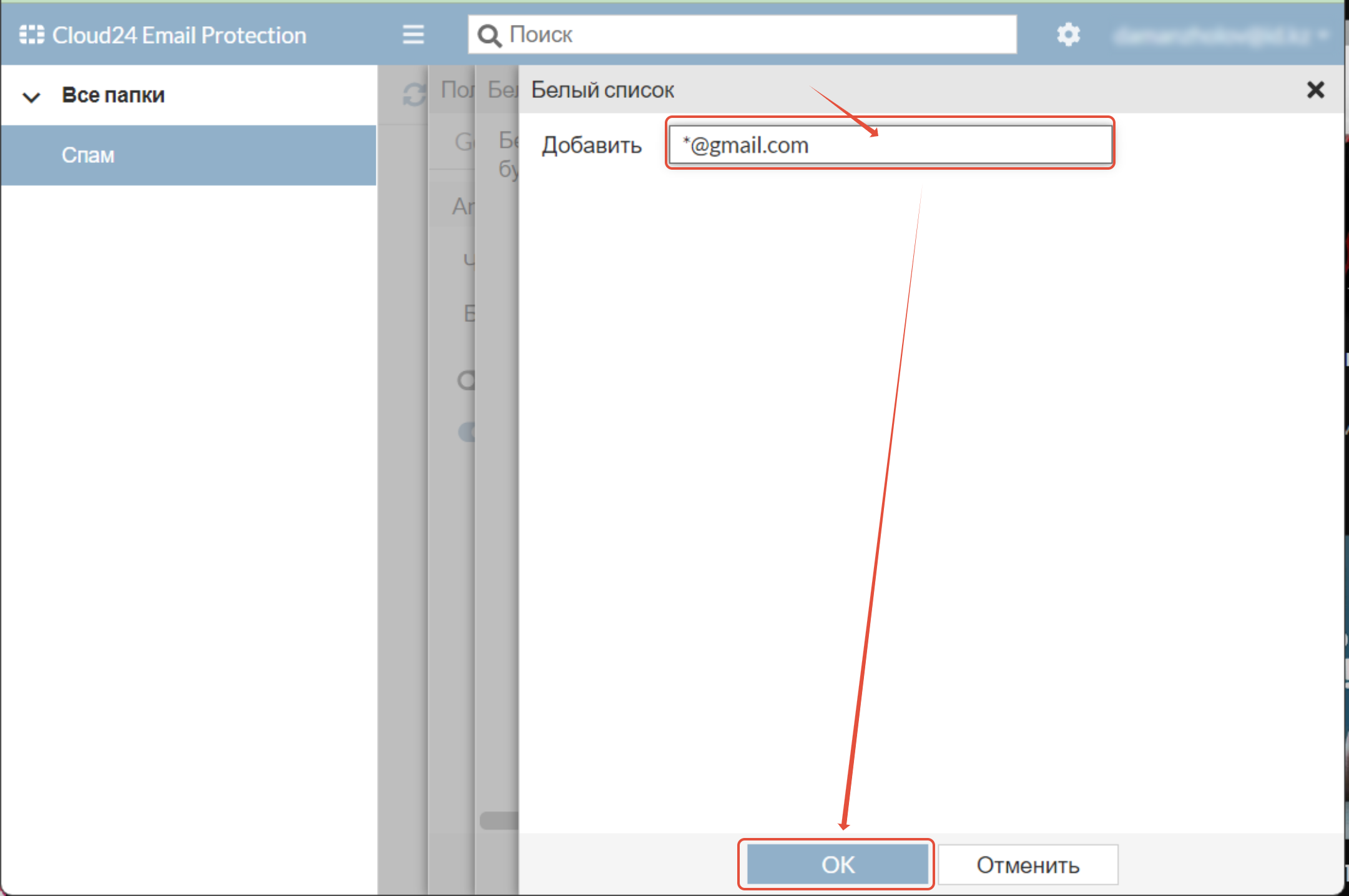1349x896 pixels.
Task: Toggle the partially hidden blue switch
Action: click(x=467, y=432)
